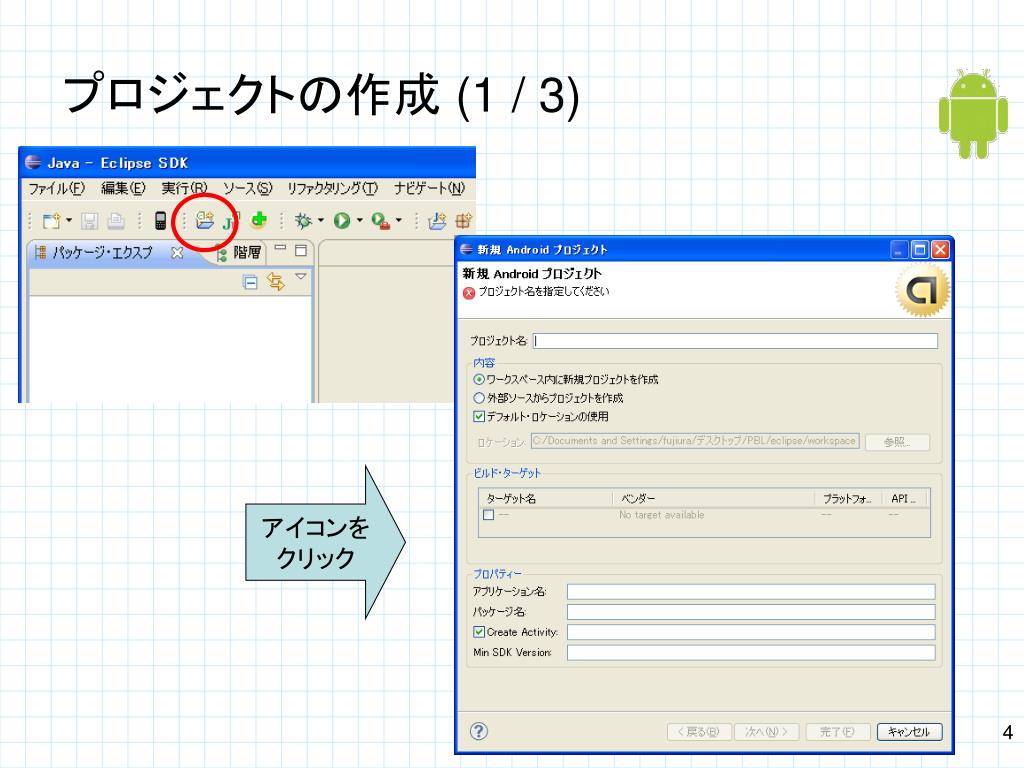Click the ベンダー column header

(714, 498)
